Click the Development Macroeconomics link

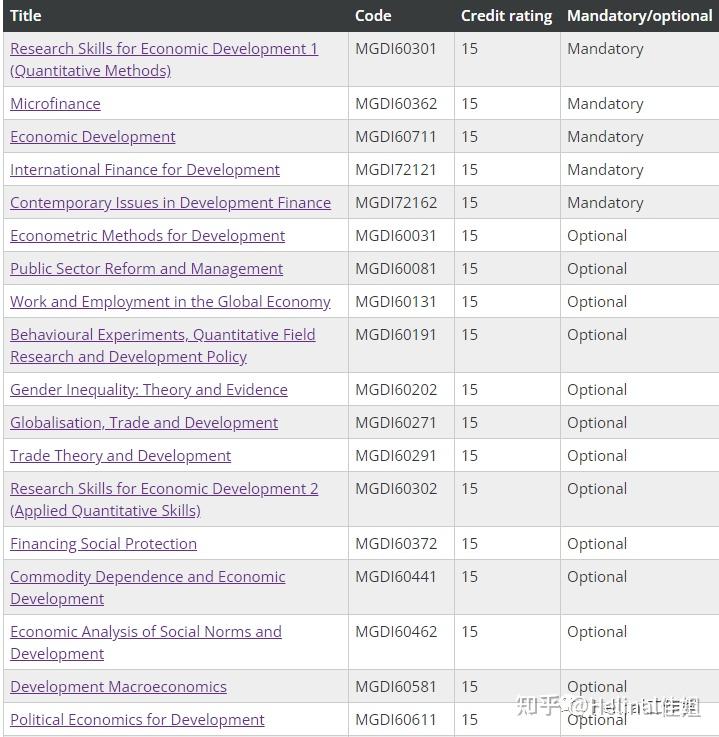pyautogui.click(x=118, y=687)
